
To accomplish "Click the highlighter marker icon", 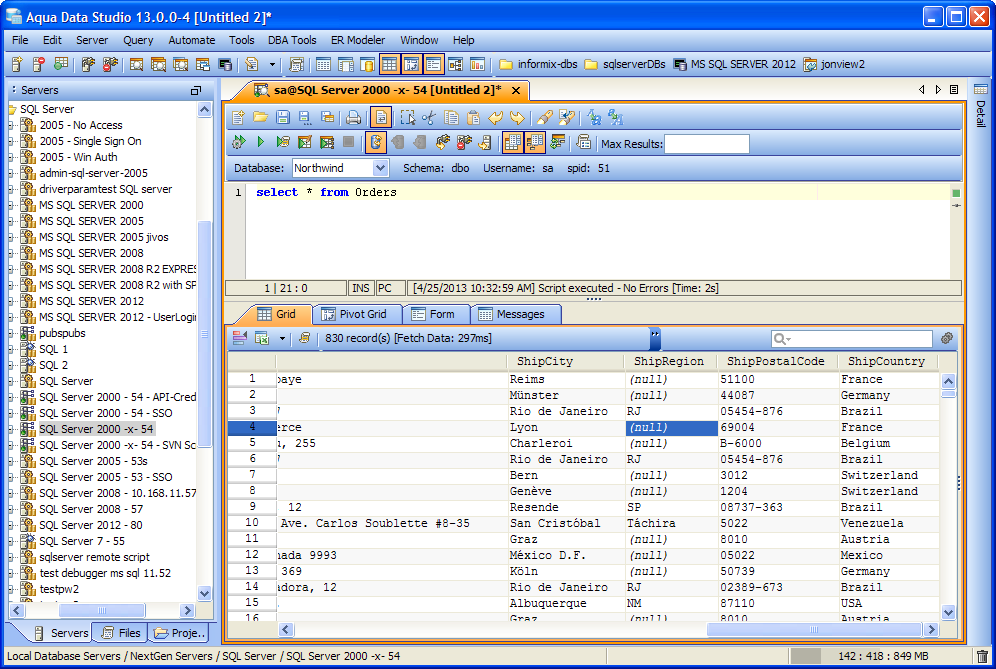I will point(544,117).
